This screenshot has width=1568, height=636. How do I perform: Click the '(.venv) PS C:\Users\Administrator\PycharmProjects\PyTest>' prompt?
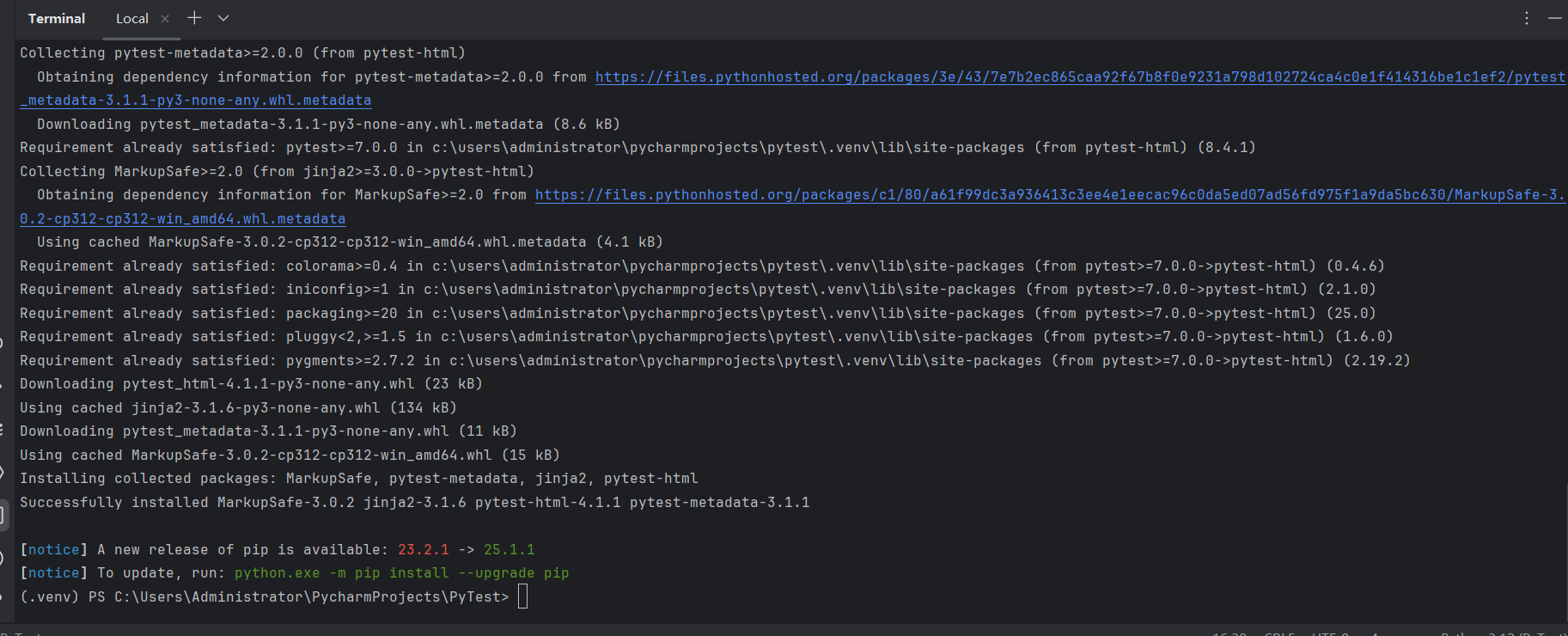click(264, 596)
